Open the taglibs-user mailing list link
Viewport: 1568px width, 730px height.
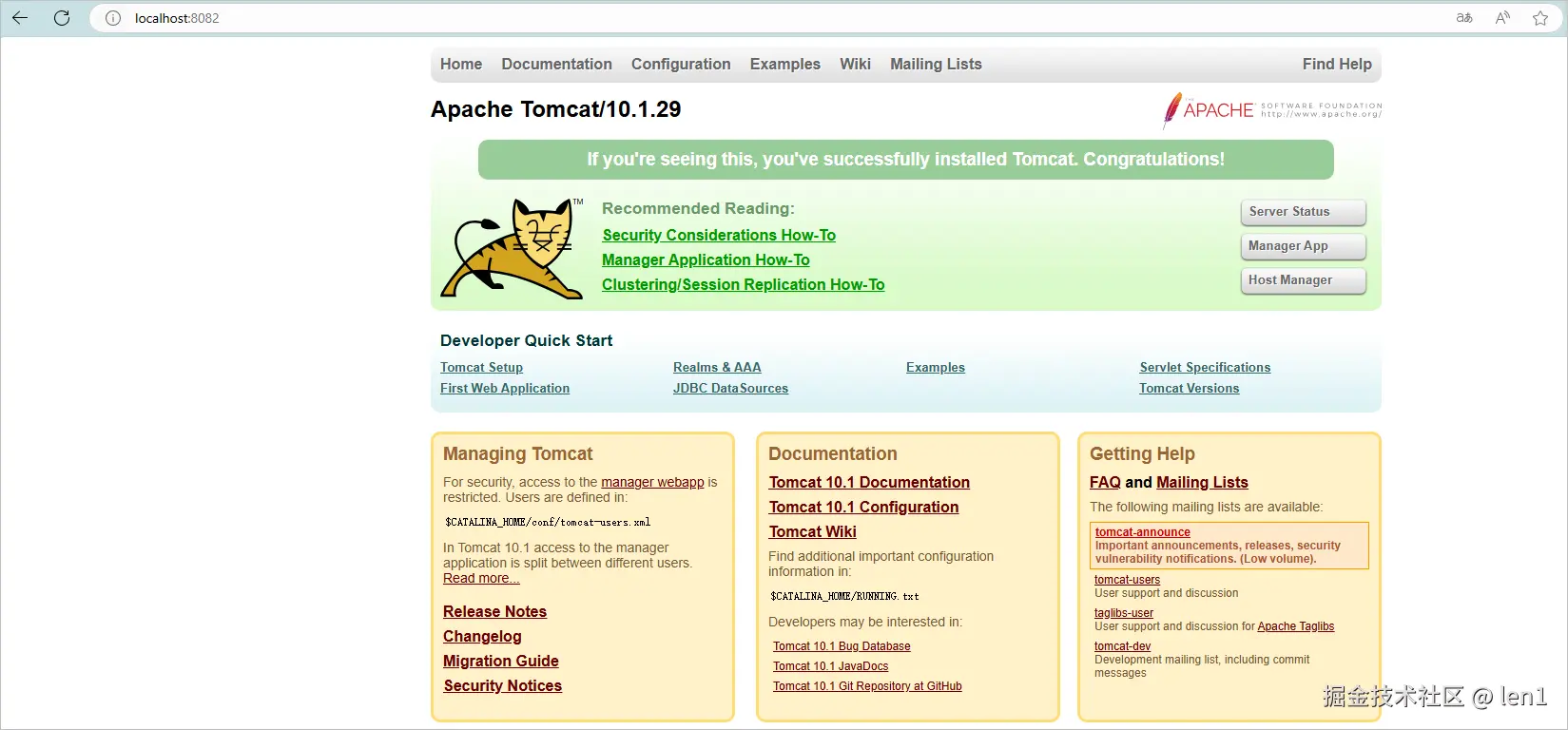[1123, 613]
